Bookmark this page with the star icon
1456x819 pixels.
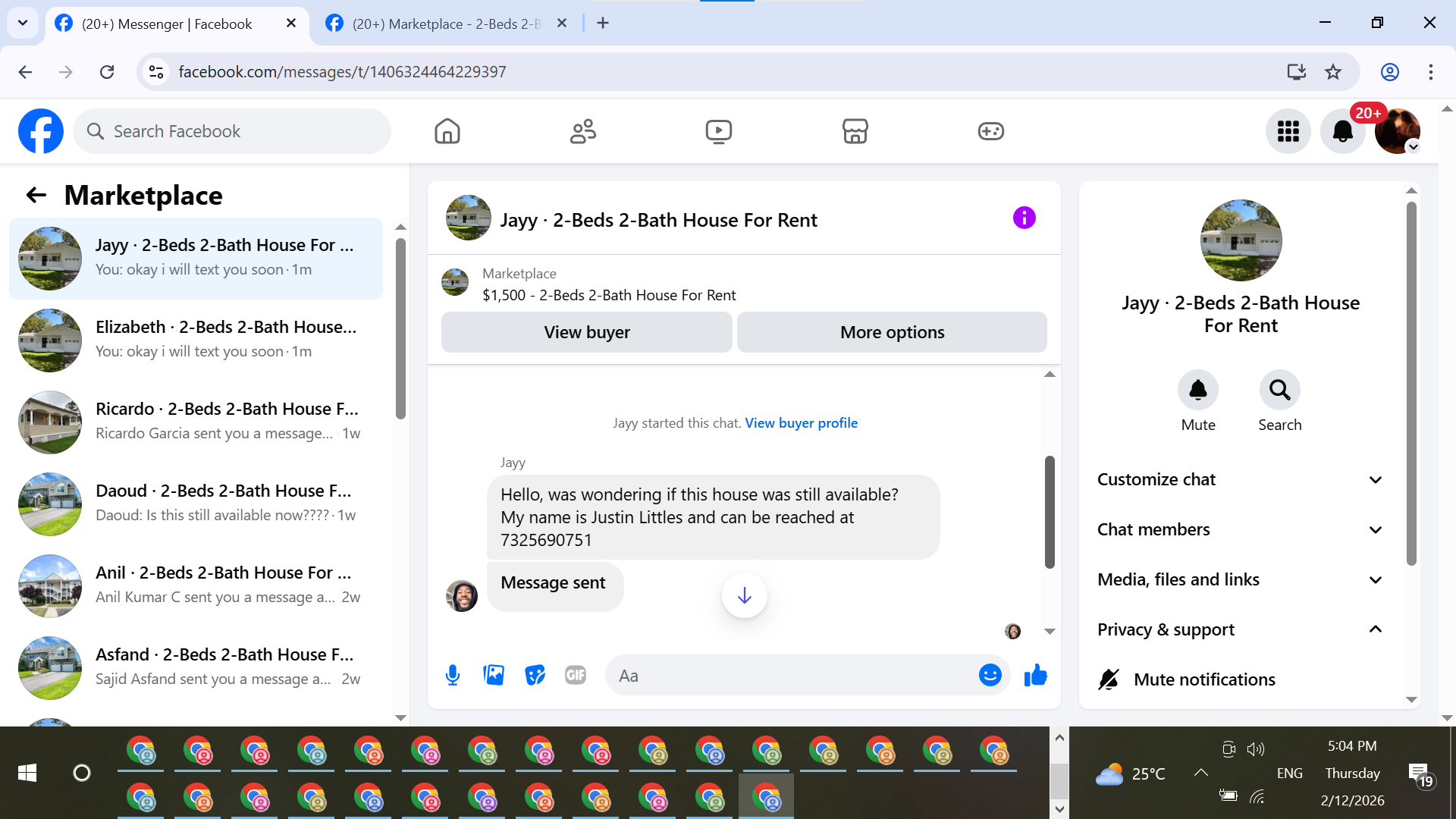click(1333, 72)
